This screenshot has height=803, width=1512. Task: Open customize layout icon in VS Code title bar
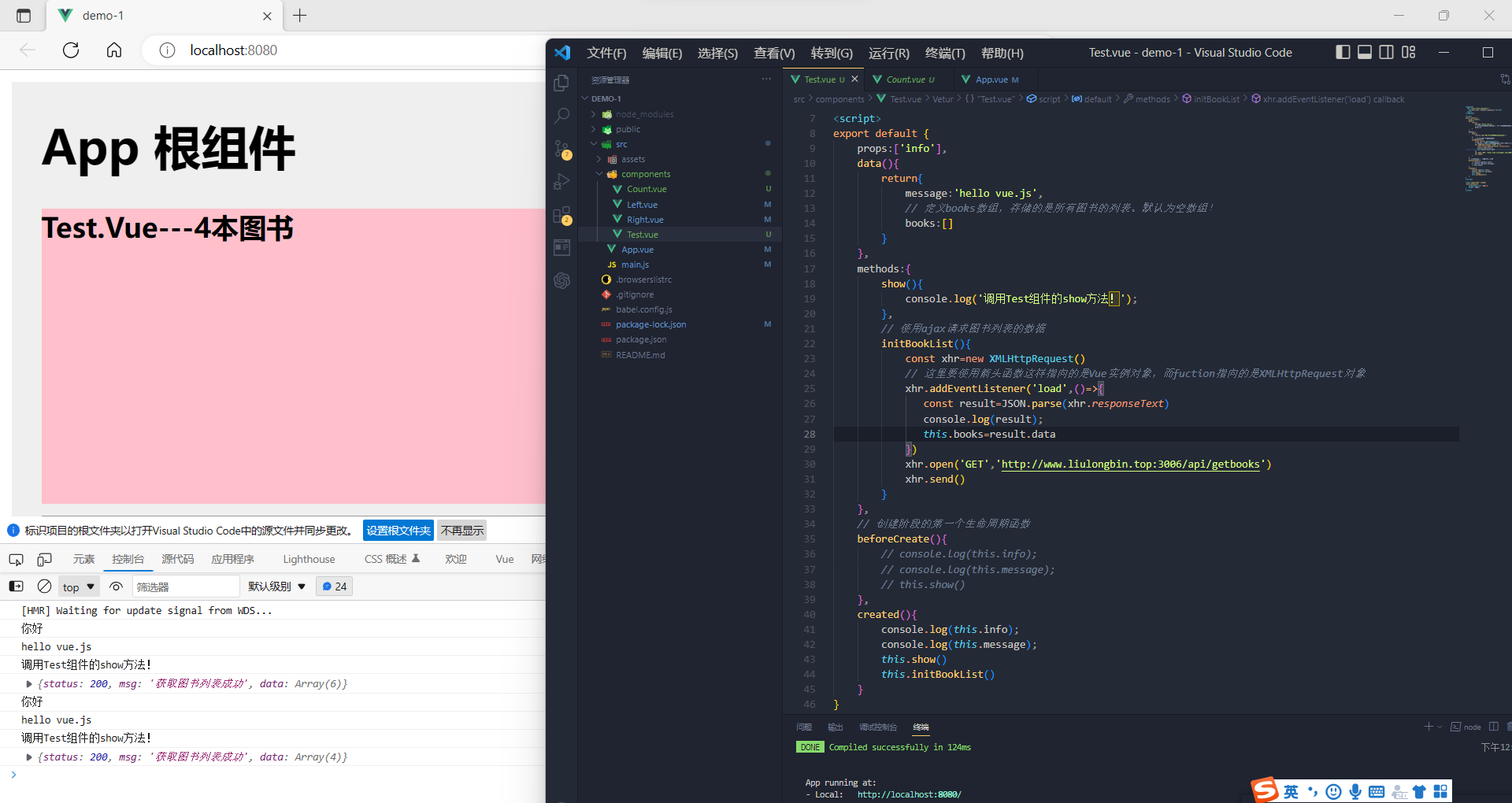[1409, 52]
